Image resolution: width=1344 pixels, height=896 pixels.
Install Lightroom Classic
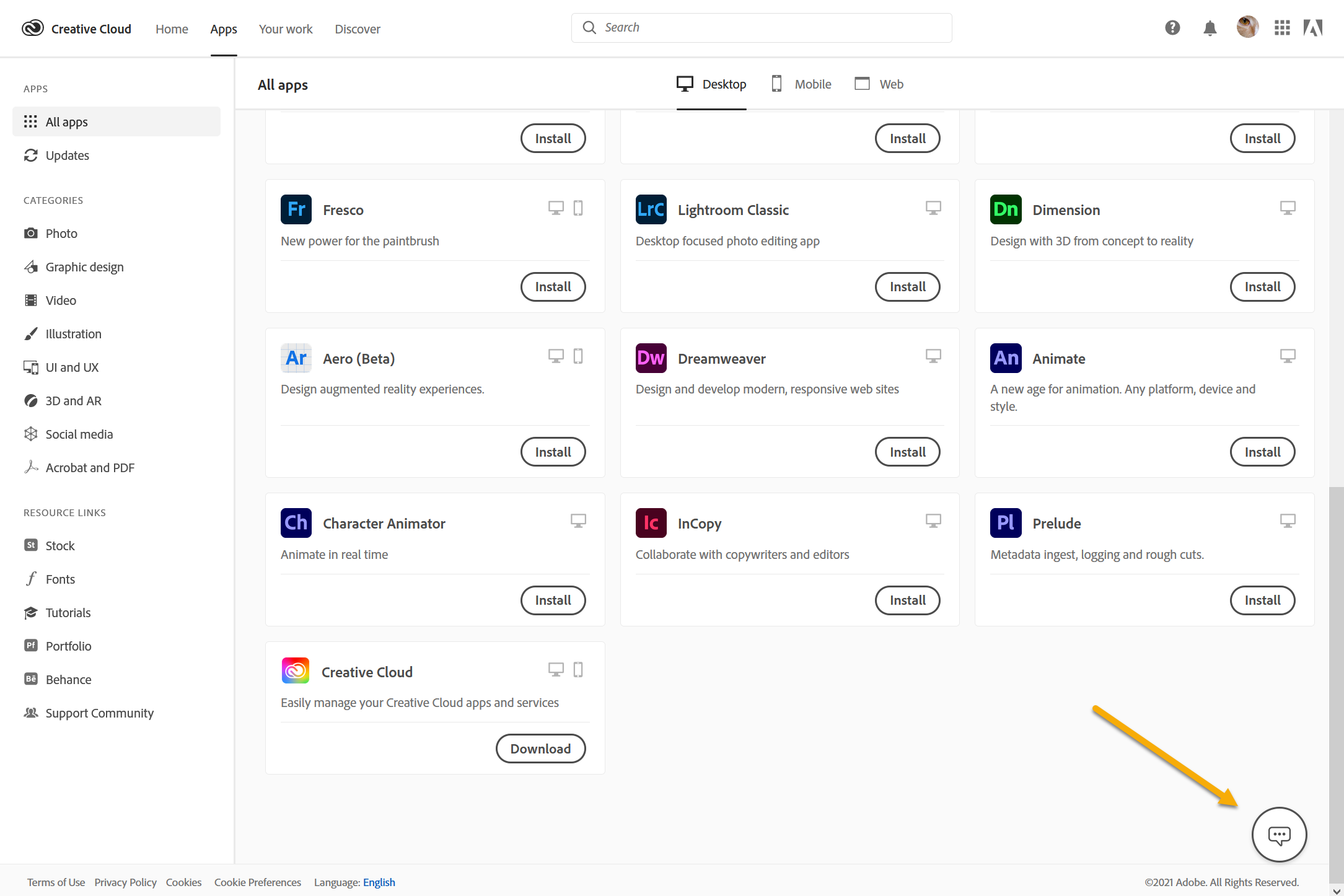(x=907, y=287)
